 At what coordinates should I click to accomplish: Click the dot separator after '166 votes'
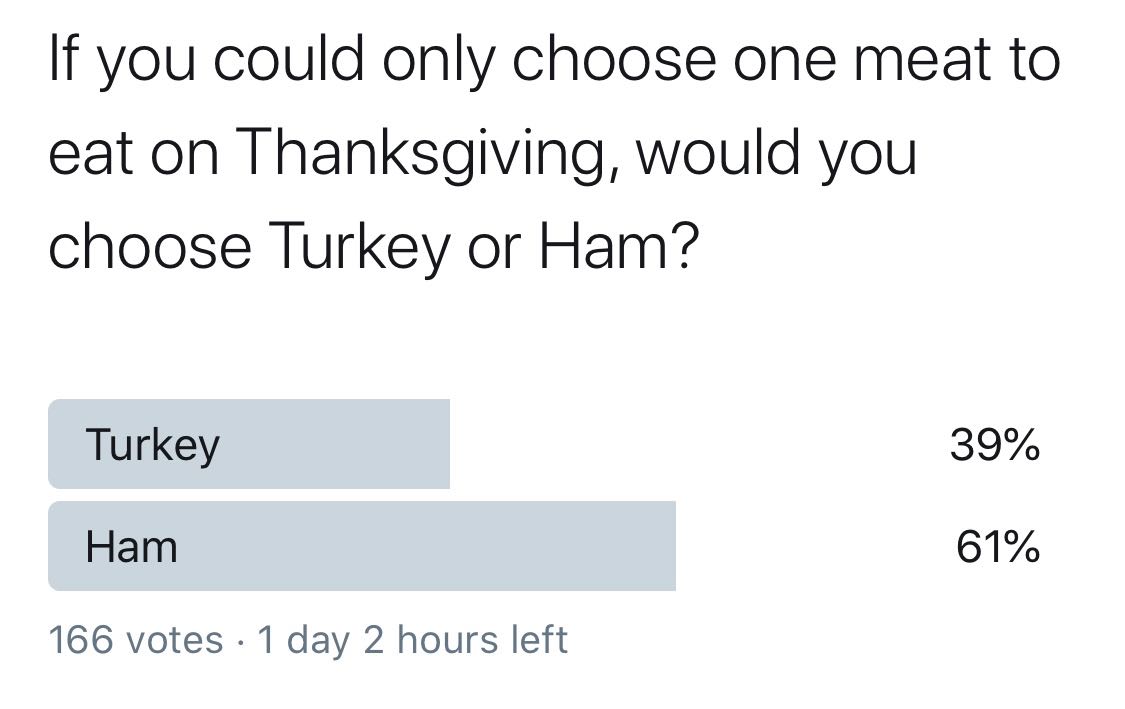click(240, 641)
